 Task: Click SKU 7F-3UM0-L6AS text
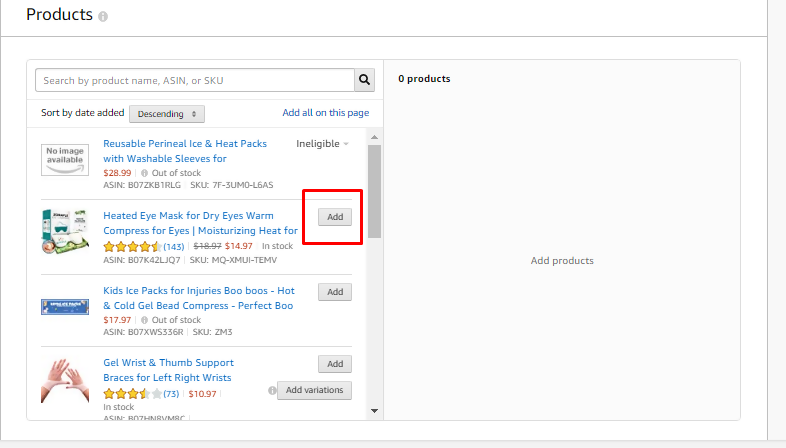coord(232,185)
